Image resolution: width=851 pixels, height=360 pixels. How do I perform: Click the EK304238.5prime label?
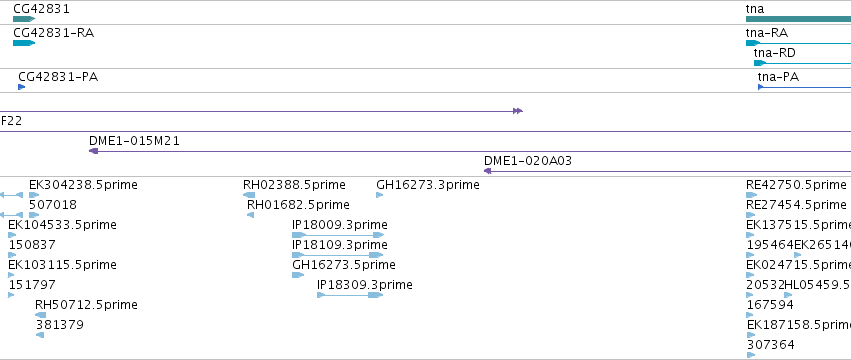coord(83,185)
